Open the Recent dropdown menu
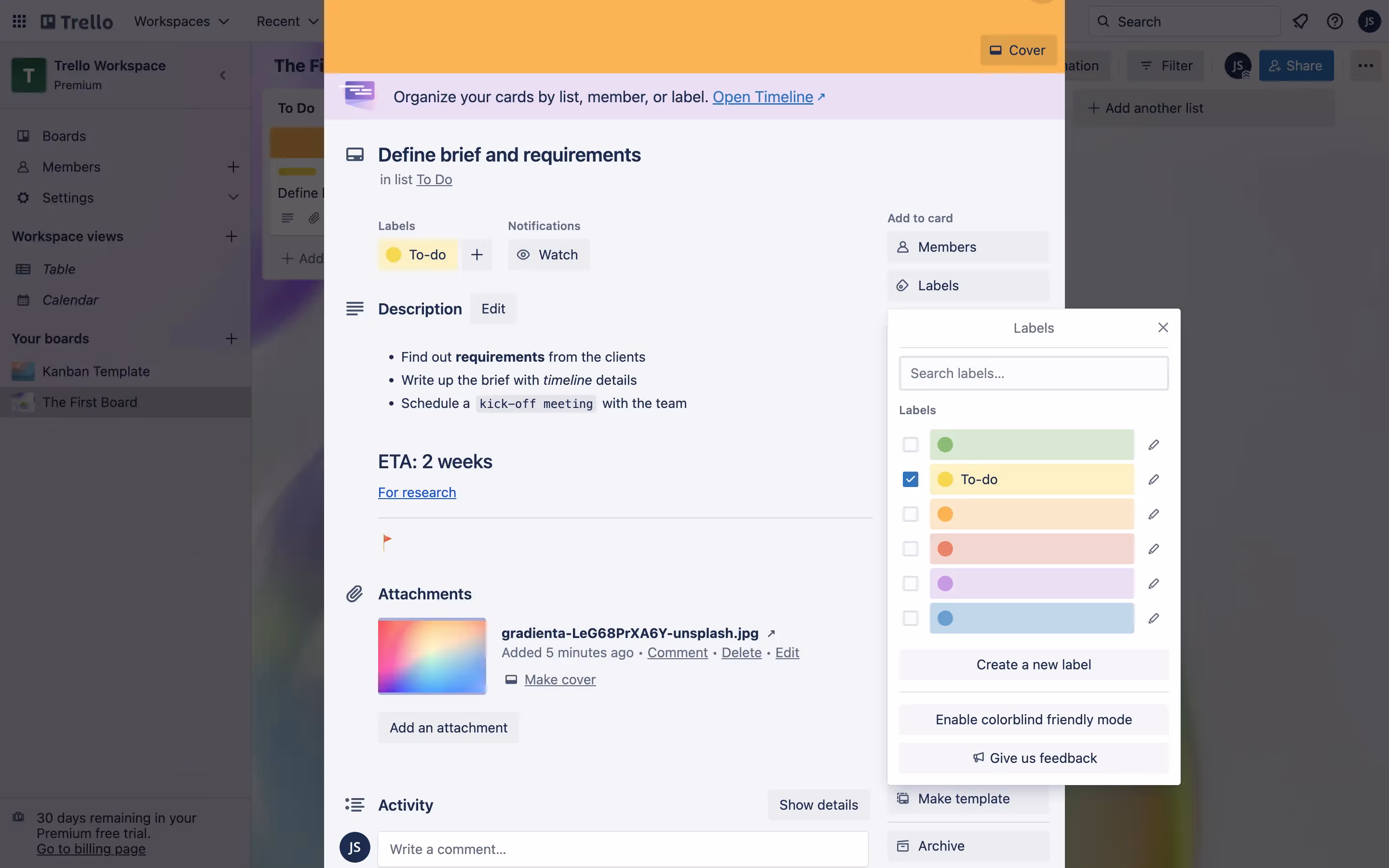 (287, 21)
